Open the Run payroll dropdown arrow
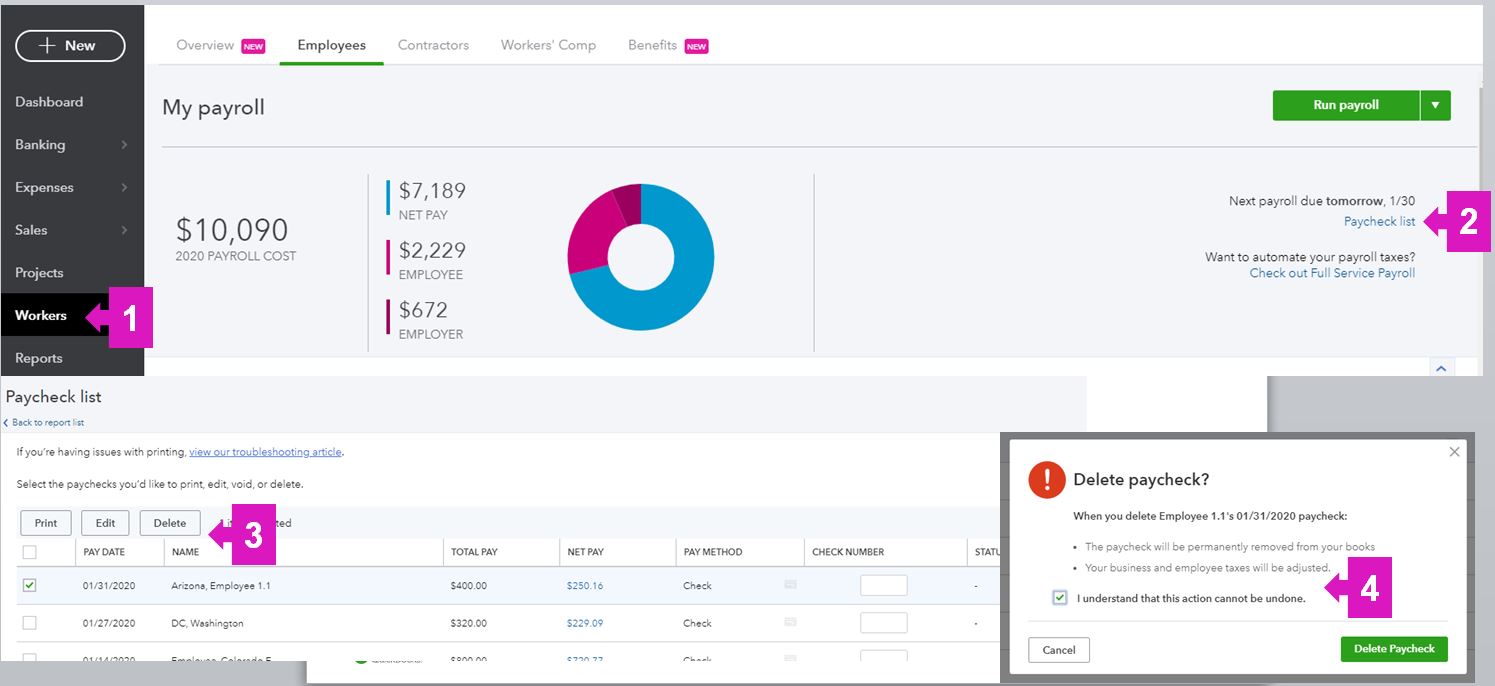 coord(1435,105)
